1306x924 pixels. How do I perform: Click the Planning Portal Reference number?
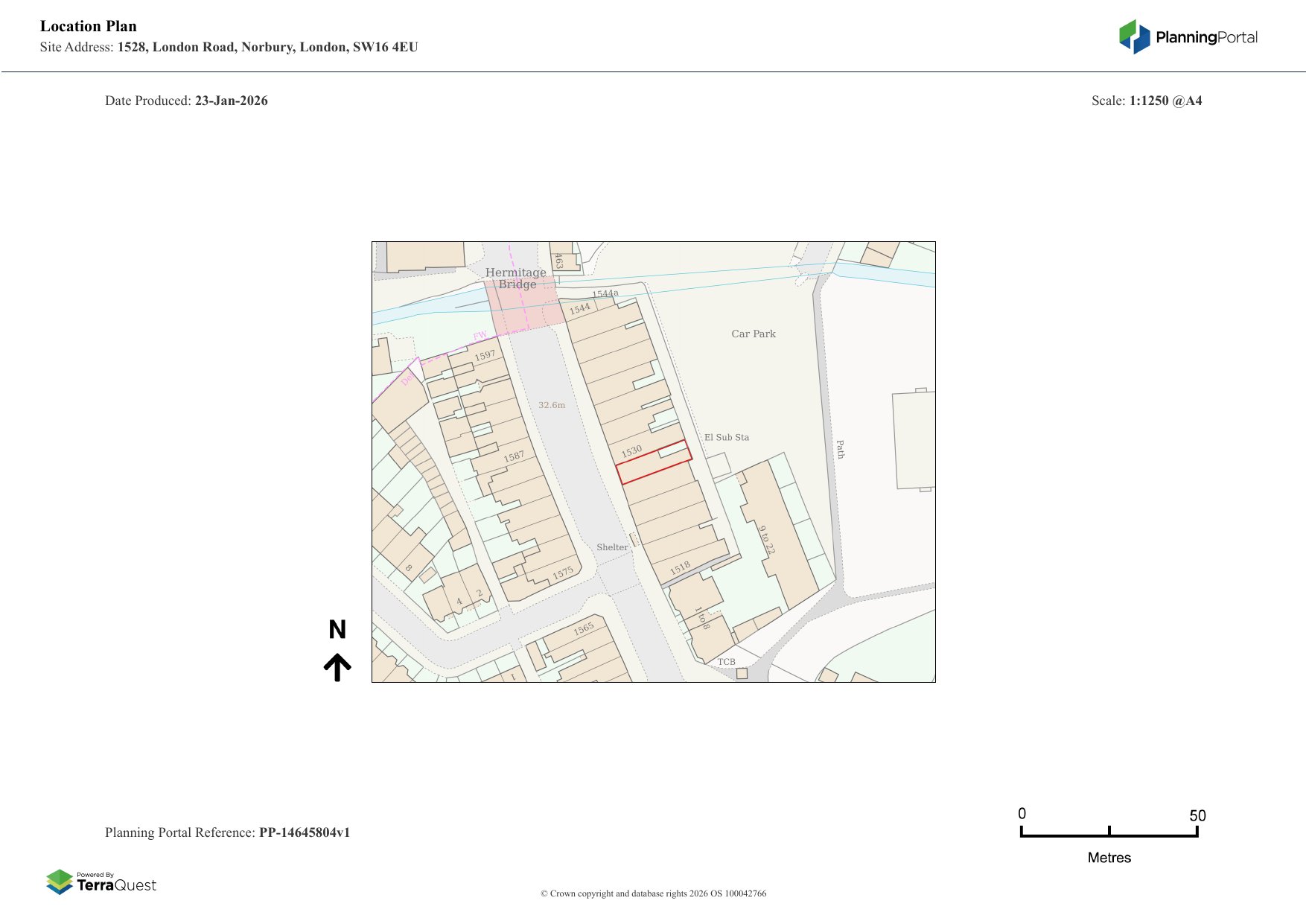[304, 832]
